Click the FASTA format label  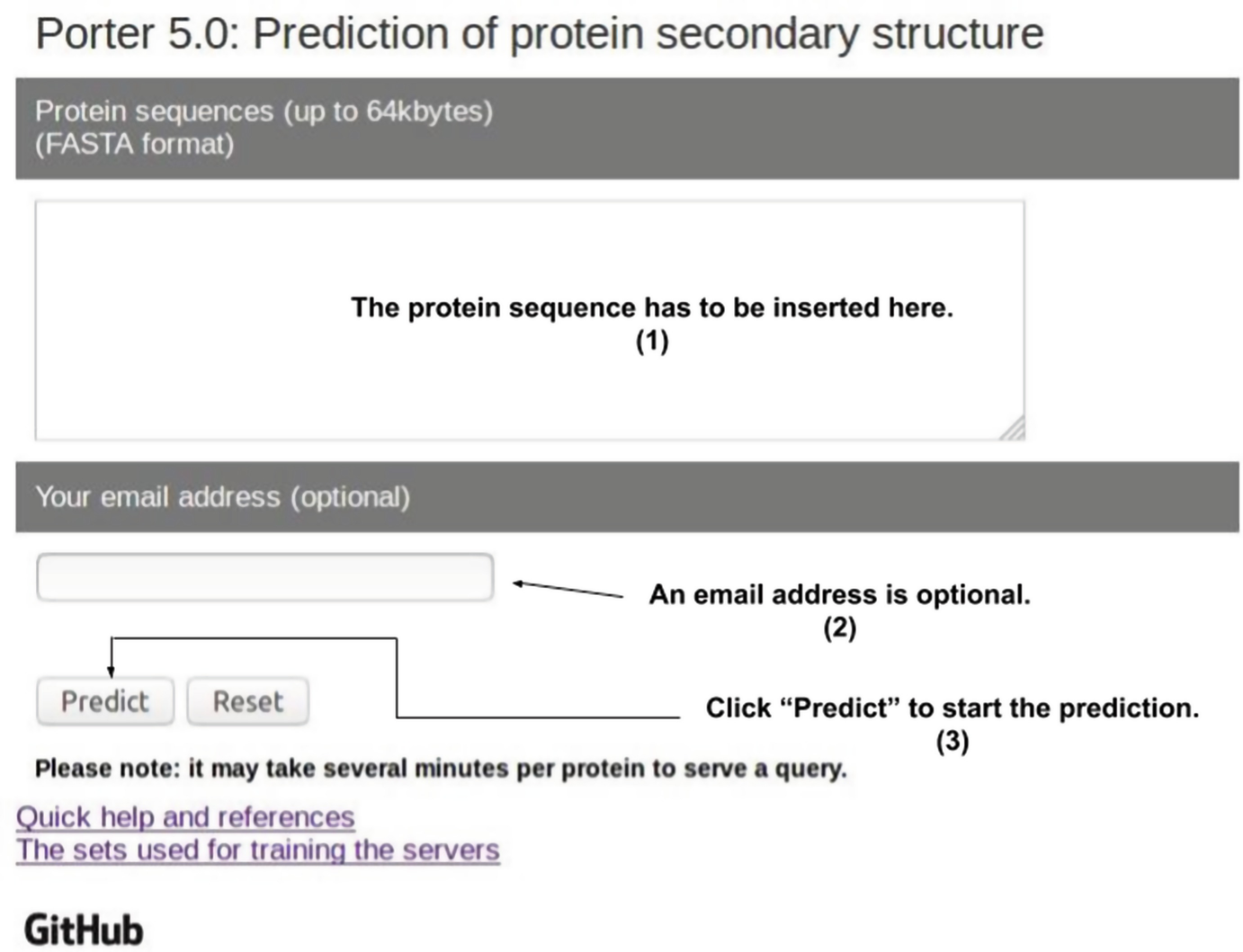tap(135, 142)
